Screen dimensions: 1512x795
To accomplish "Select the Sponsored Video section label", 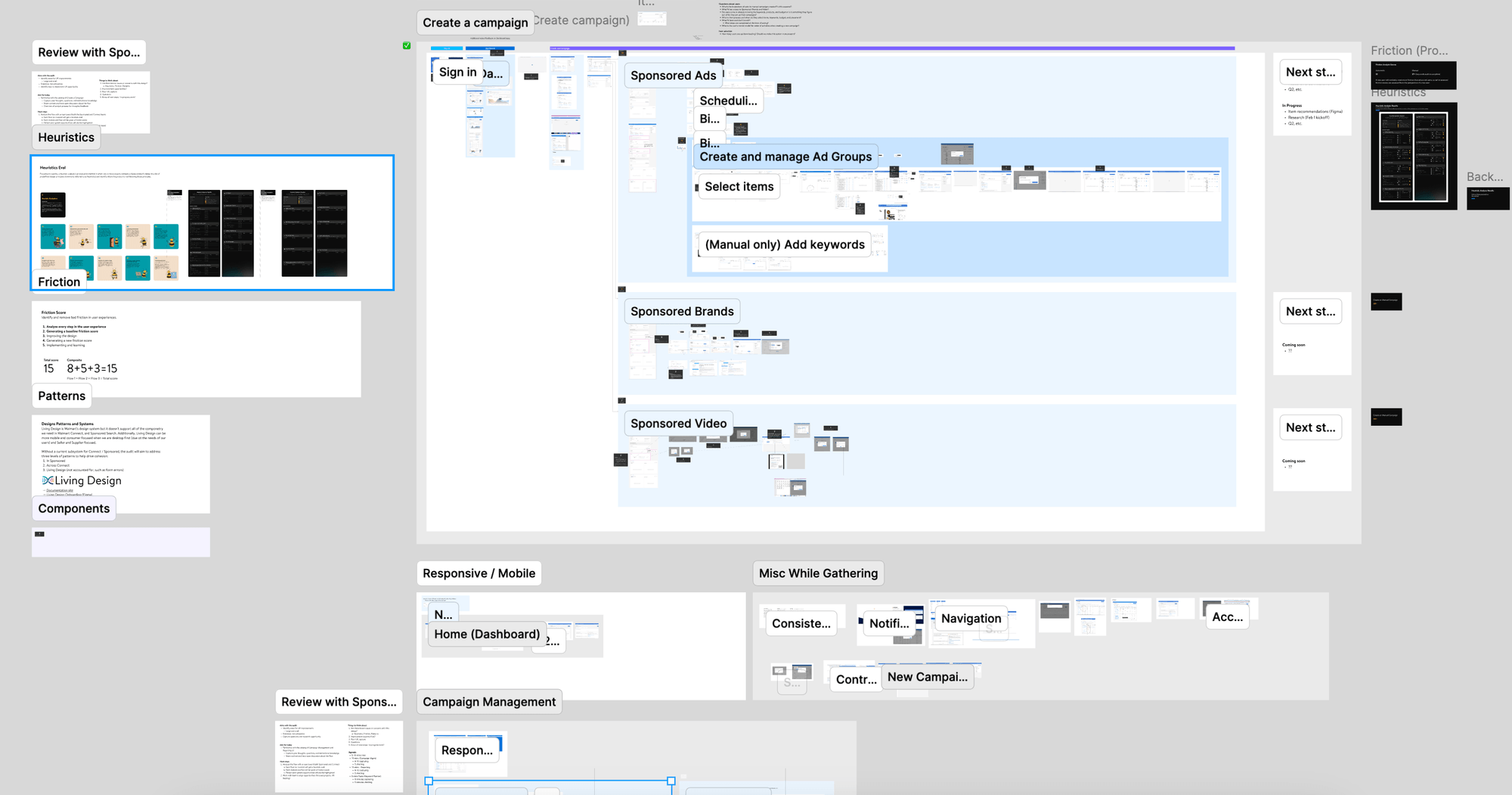I will [678, 424].
